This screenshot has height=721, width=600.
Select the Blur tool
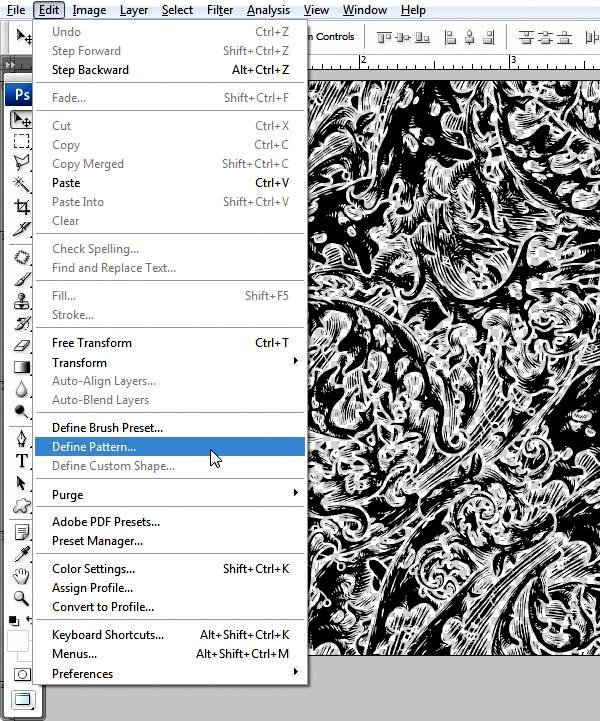point(21,389)
